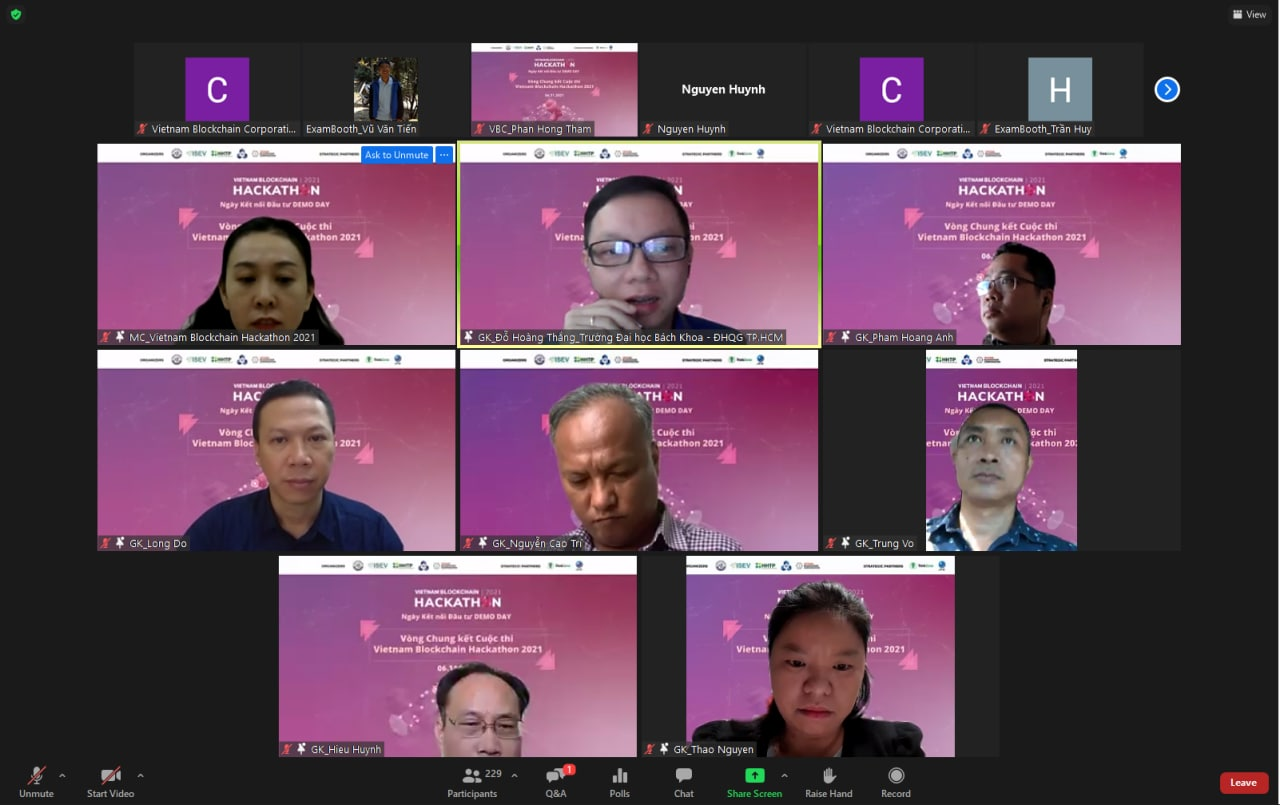Click the Ask to Unmute button
This screenshot has height=805, width=1280.
(x=397, y=155)
